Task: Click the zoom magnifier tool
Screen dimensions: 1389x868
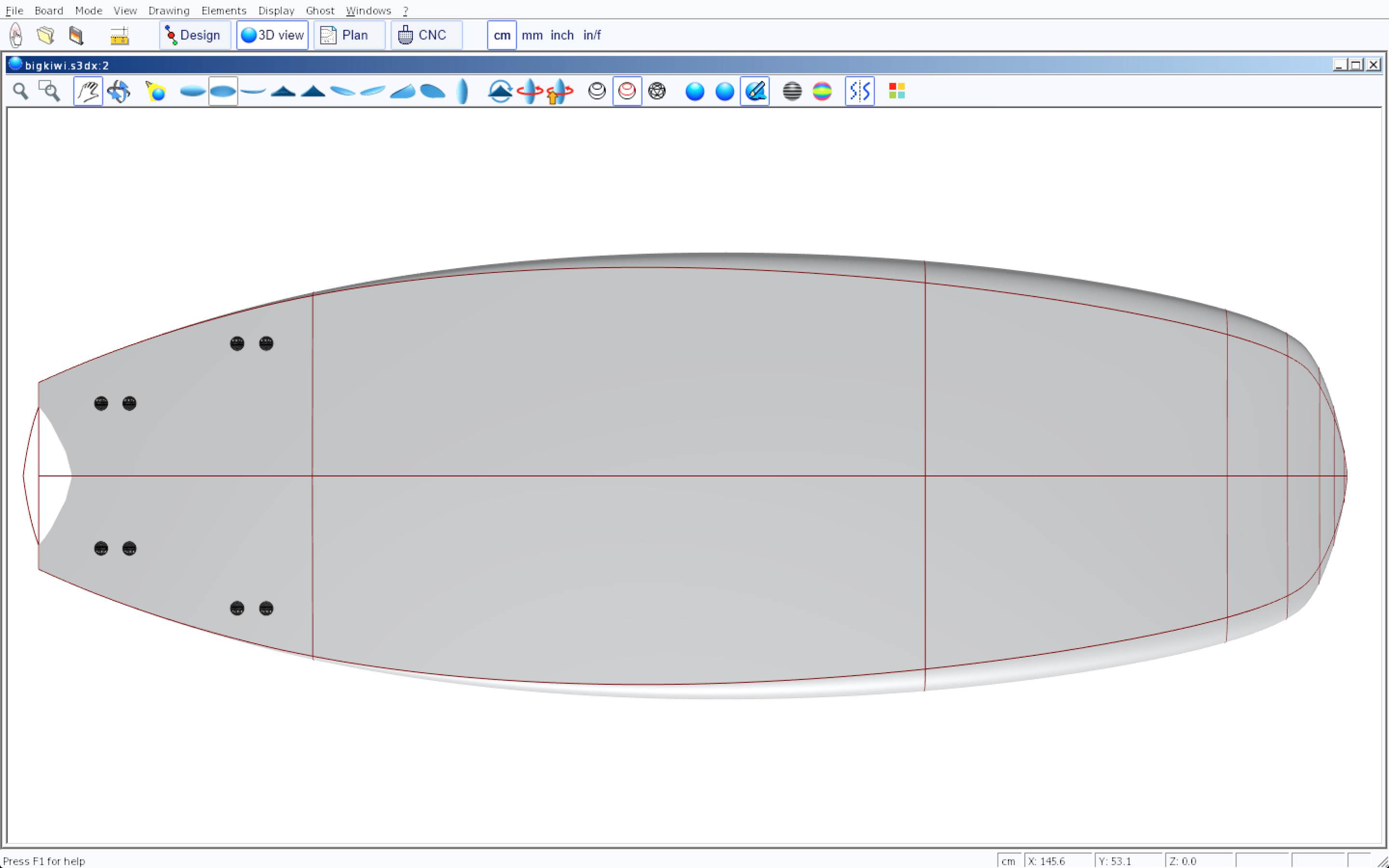Action: (x=21, y=91)
